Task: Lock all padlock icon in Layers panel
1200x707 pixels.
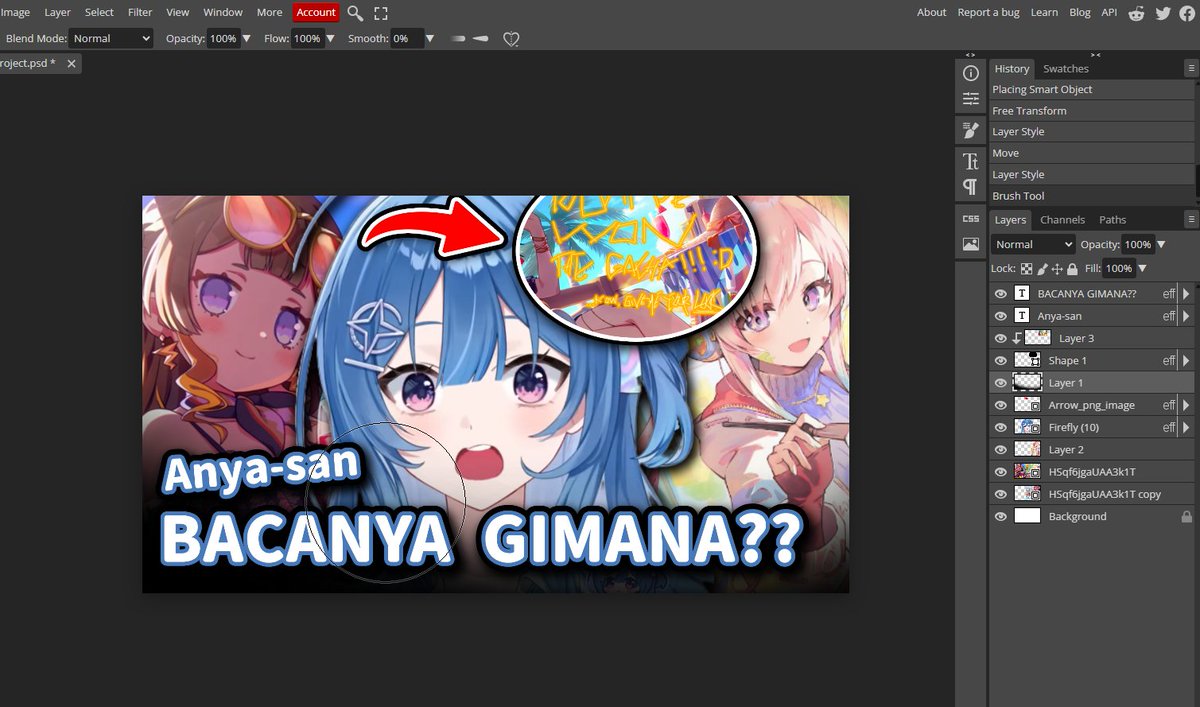Action: tap(1072, 269)
